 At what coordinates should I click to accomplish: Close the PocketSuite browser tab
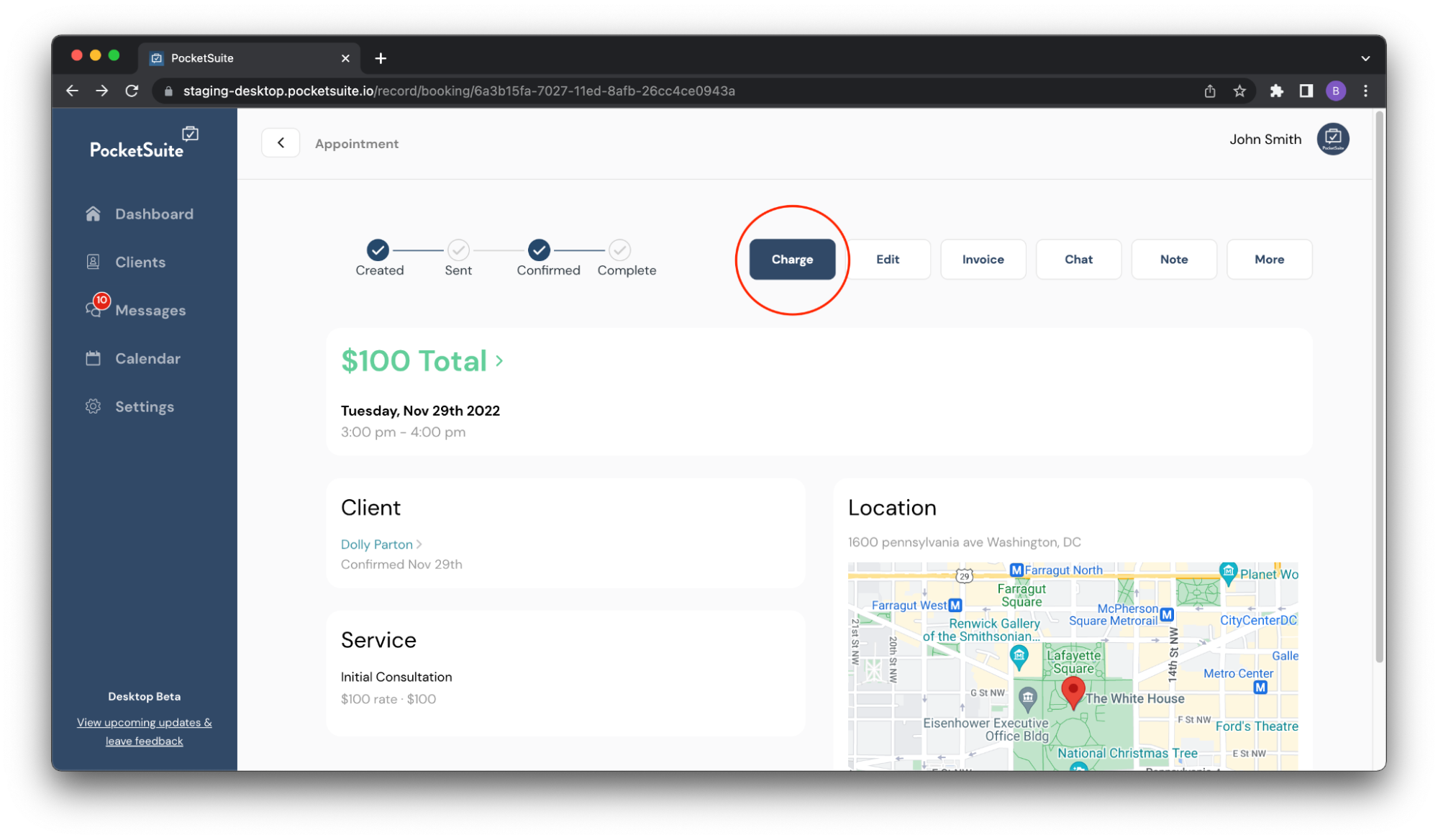pos(345,58)
